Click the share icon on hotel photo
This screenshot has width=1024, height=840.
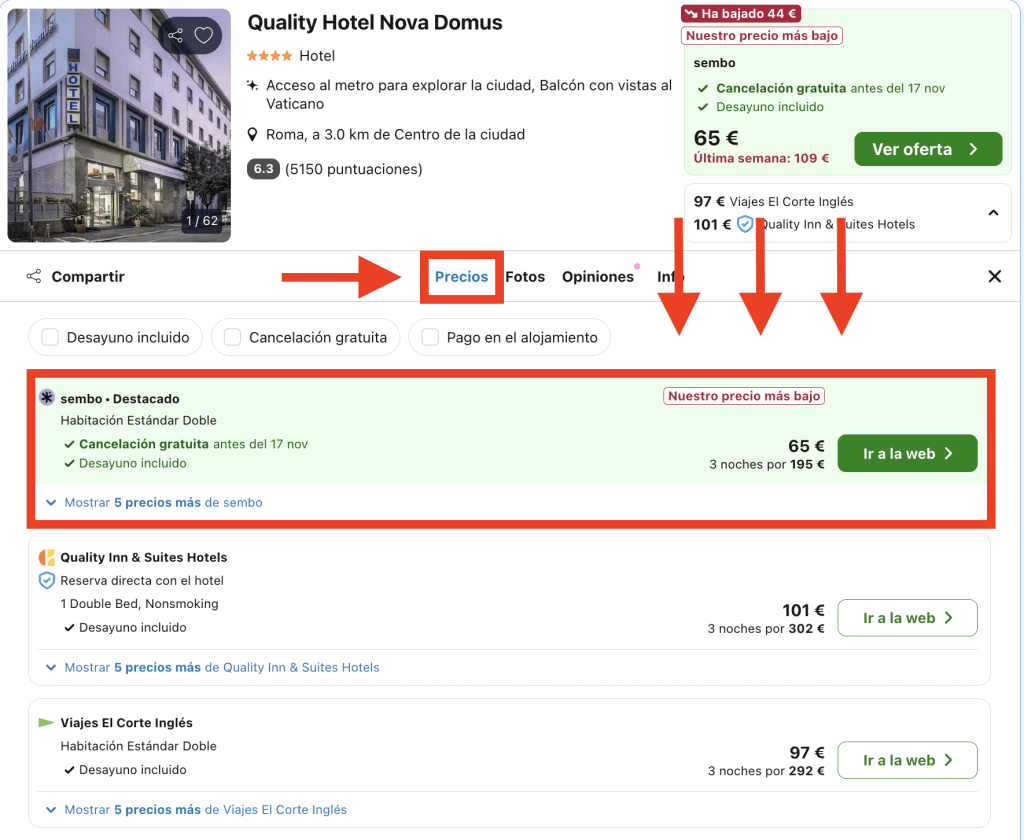pyautogui.click(x=176, y=36)
